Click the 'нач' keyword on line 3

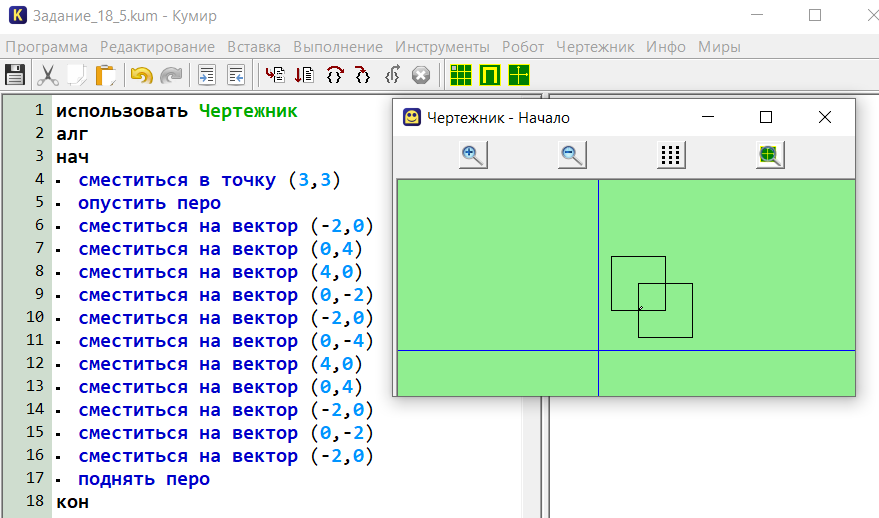coord(72,157)
